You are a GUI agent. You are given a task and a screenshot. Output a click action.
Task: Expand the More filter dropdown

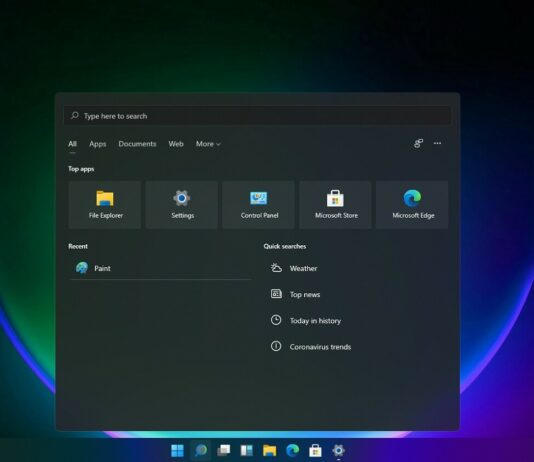pyautogui.click(x=208, y=144)
